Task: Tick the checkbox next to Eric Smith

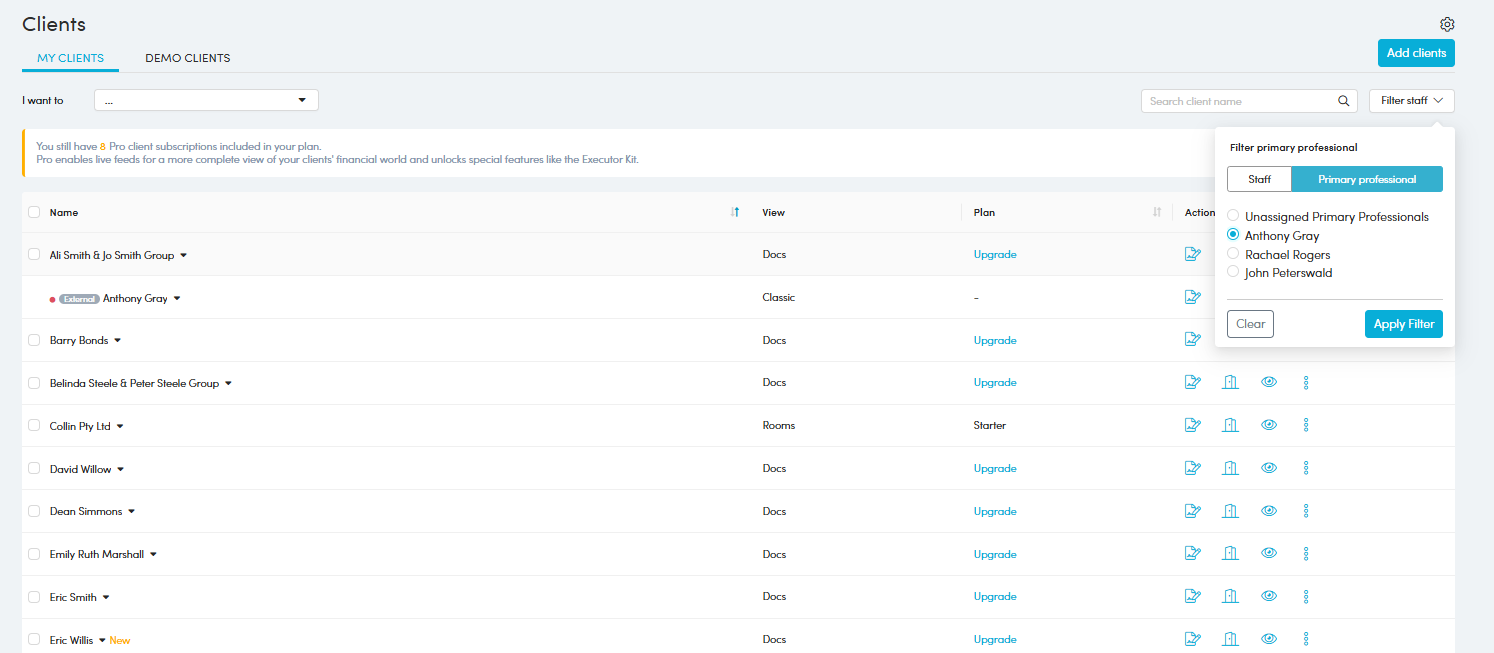Action: tap(34, 597)
